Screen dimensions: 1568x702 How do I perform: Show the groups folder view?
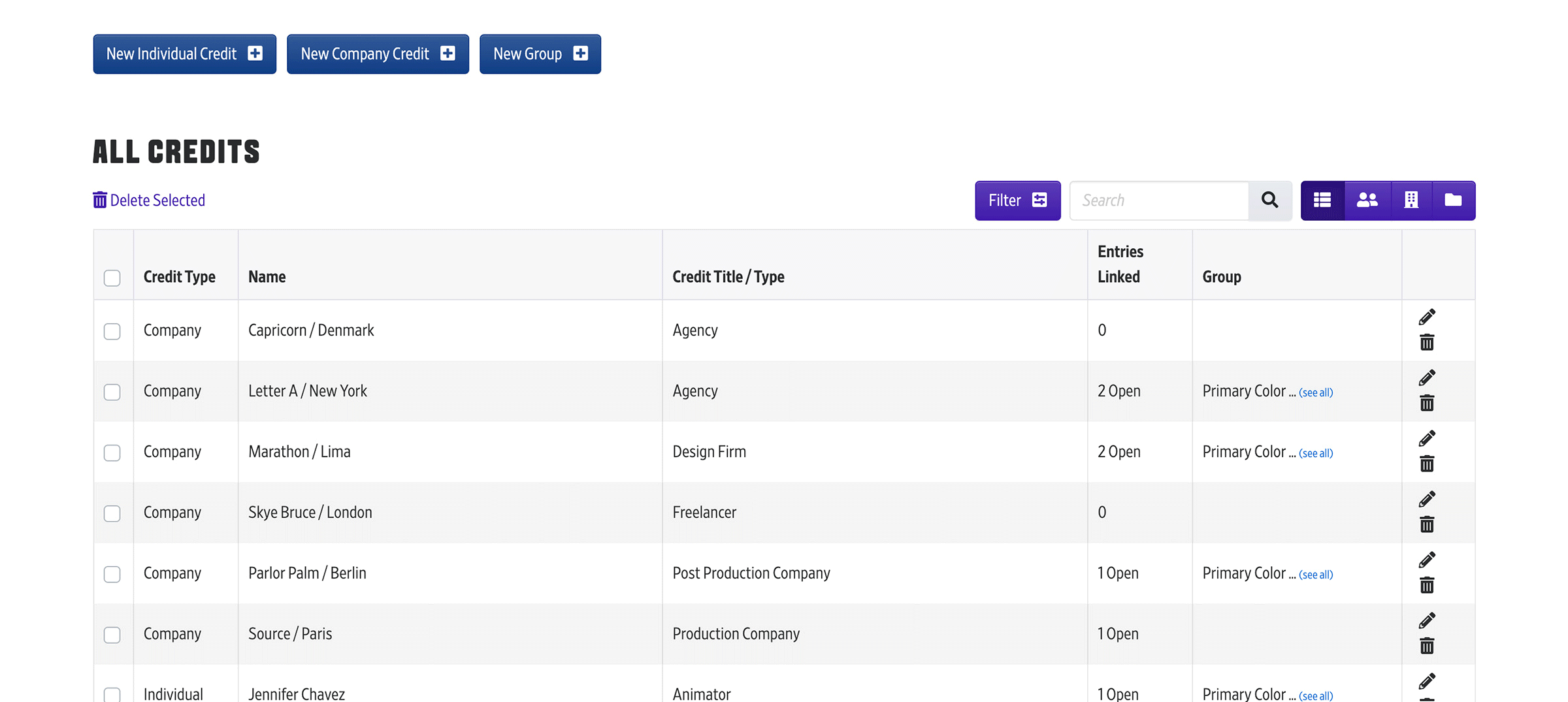1453,200
